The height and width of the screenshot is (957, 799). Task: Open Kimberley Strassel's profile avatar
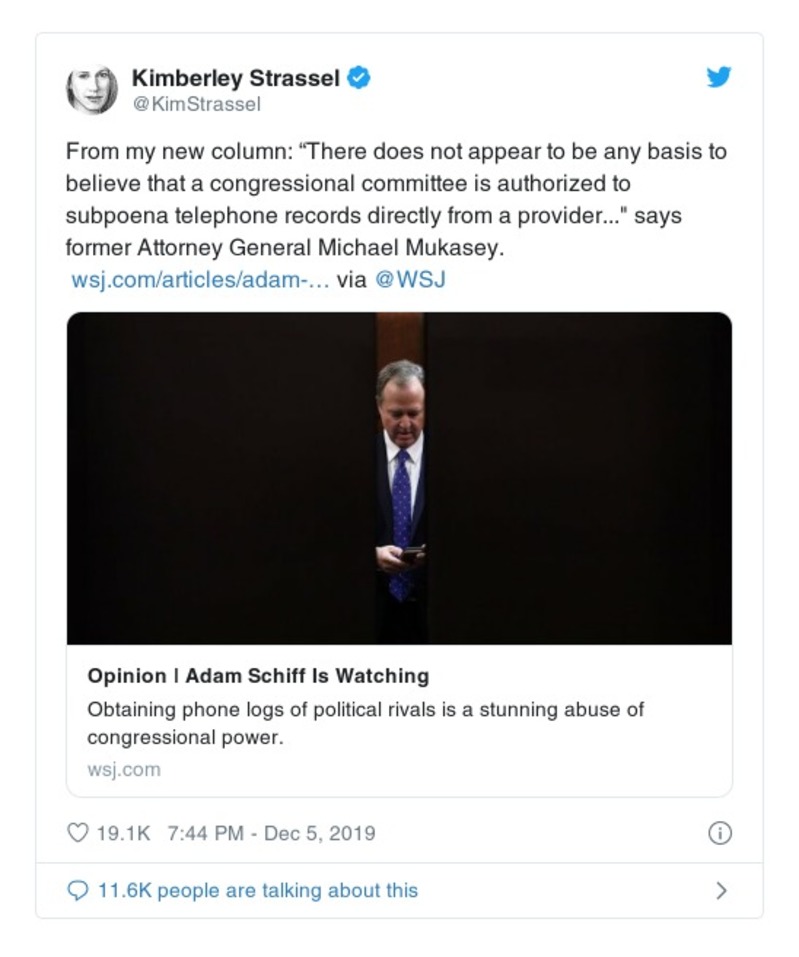coord(92,90)
